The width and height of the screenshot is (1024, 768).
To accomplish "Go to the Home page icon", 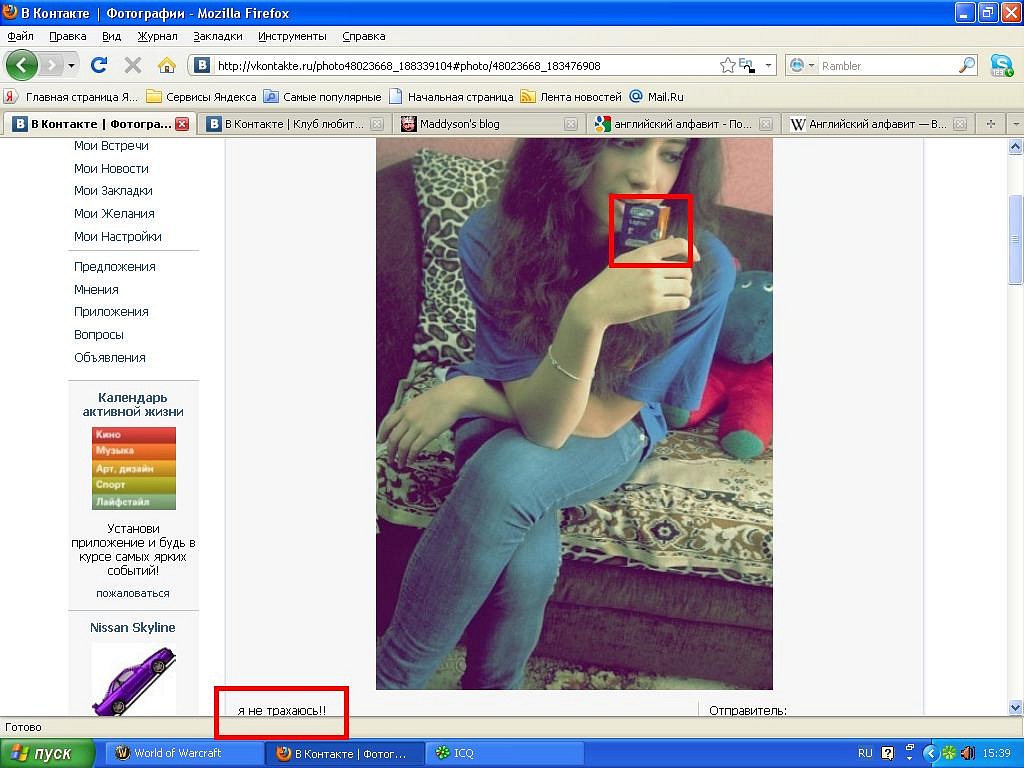I will [x=167, y=65].
